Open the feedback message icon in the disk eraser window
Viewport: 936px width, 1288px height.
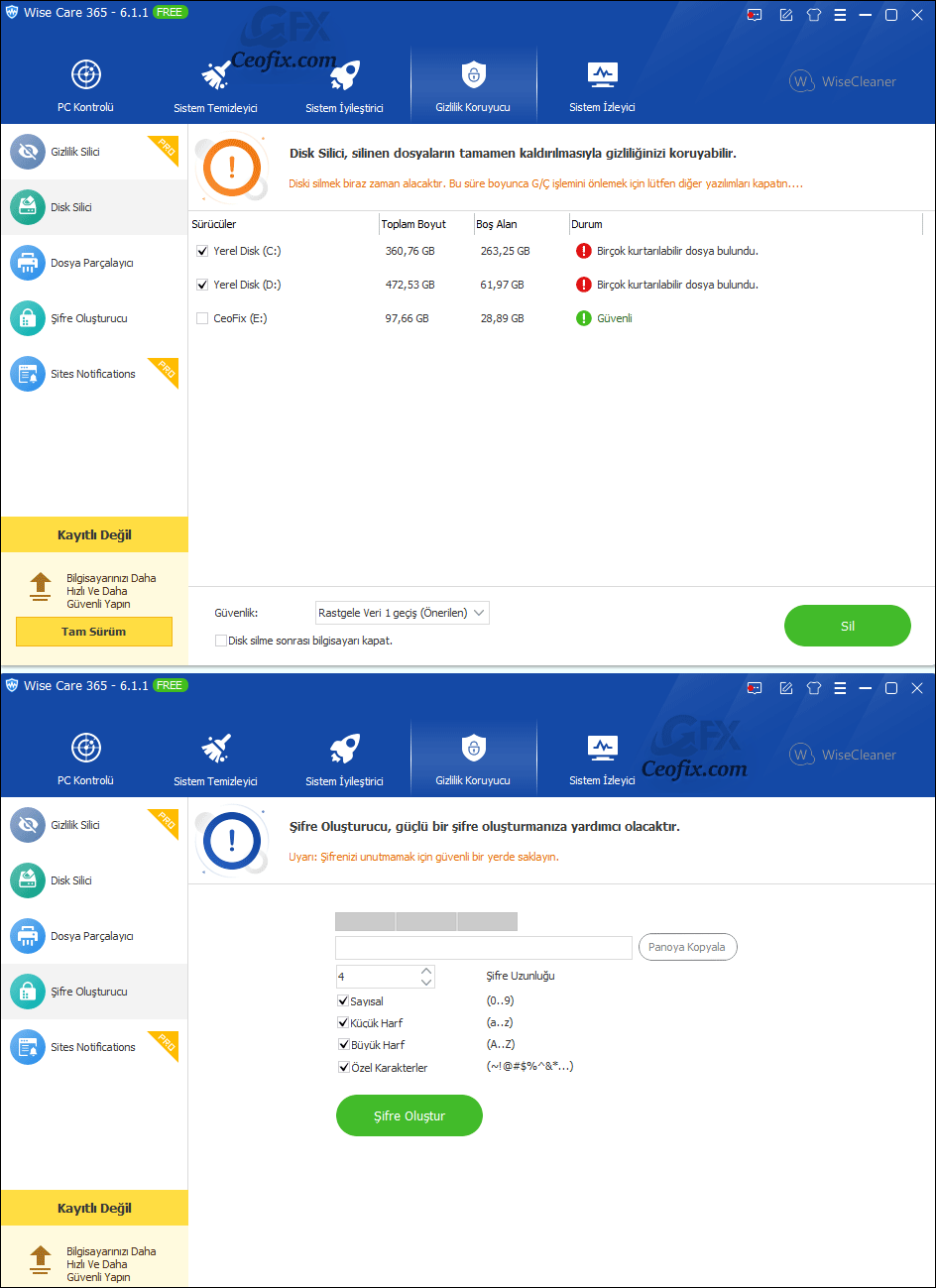pyautogui.click(x=756, y=15)
